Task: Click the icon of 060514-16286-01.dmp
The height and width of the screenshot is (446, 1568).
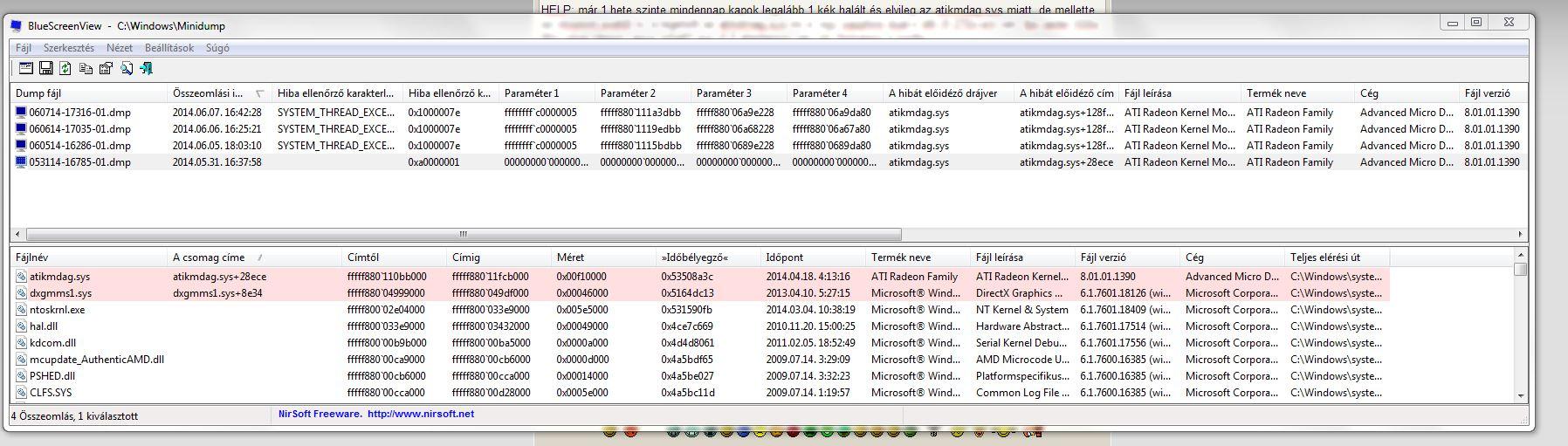Action: pos(21,146)
